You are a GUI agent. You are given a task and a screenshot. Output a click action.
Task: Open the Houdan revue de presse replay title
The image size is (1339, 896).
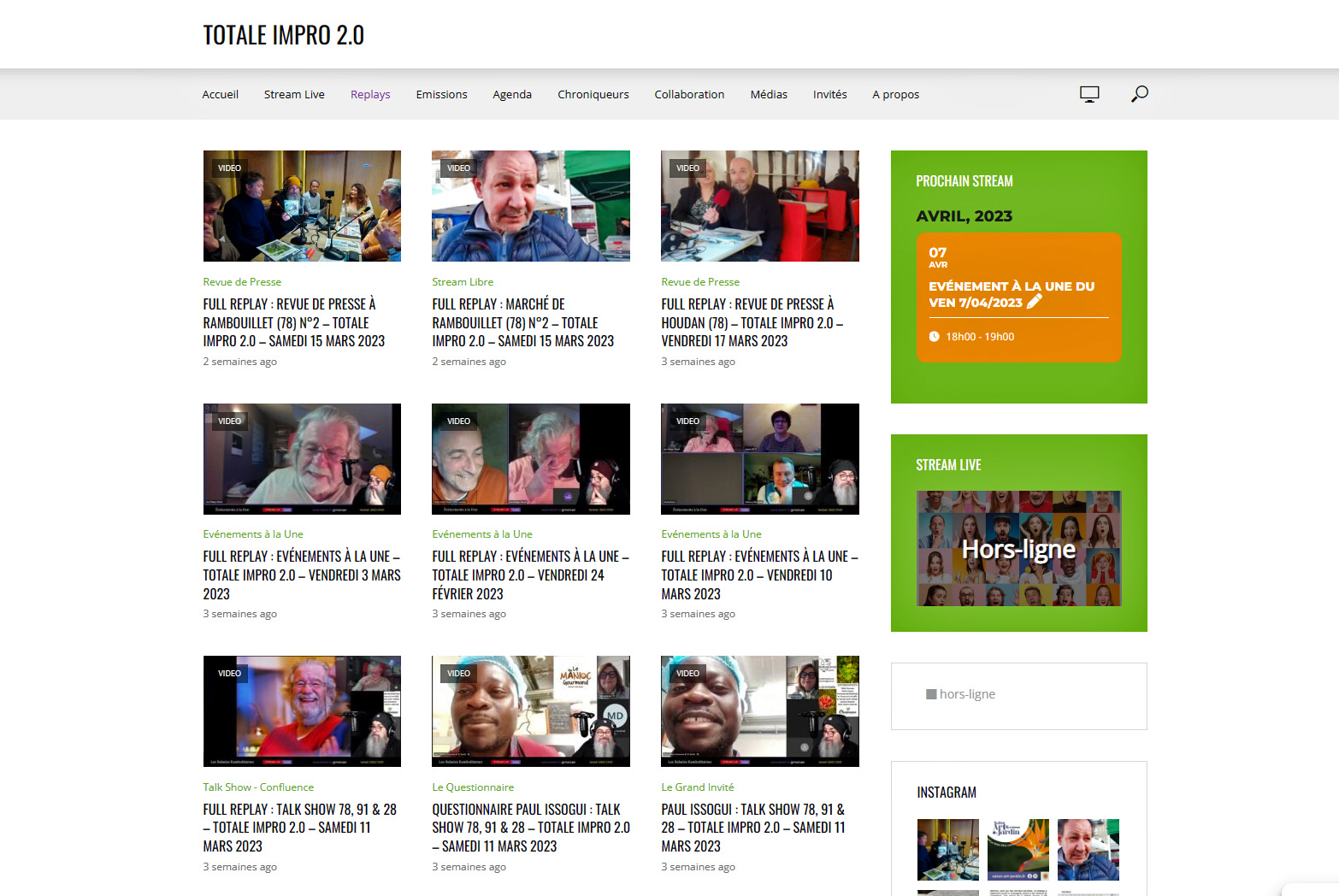tap(752, 322)
